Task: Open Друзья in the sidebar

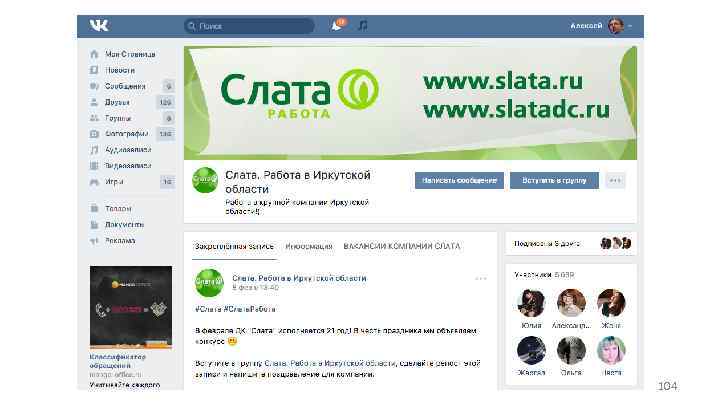Action: point(117,102)
